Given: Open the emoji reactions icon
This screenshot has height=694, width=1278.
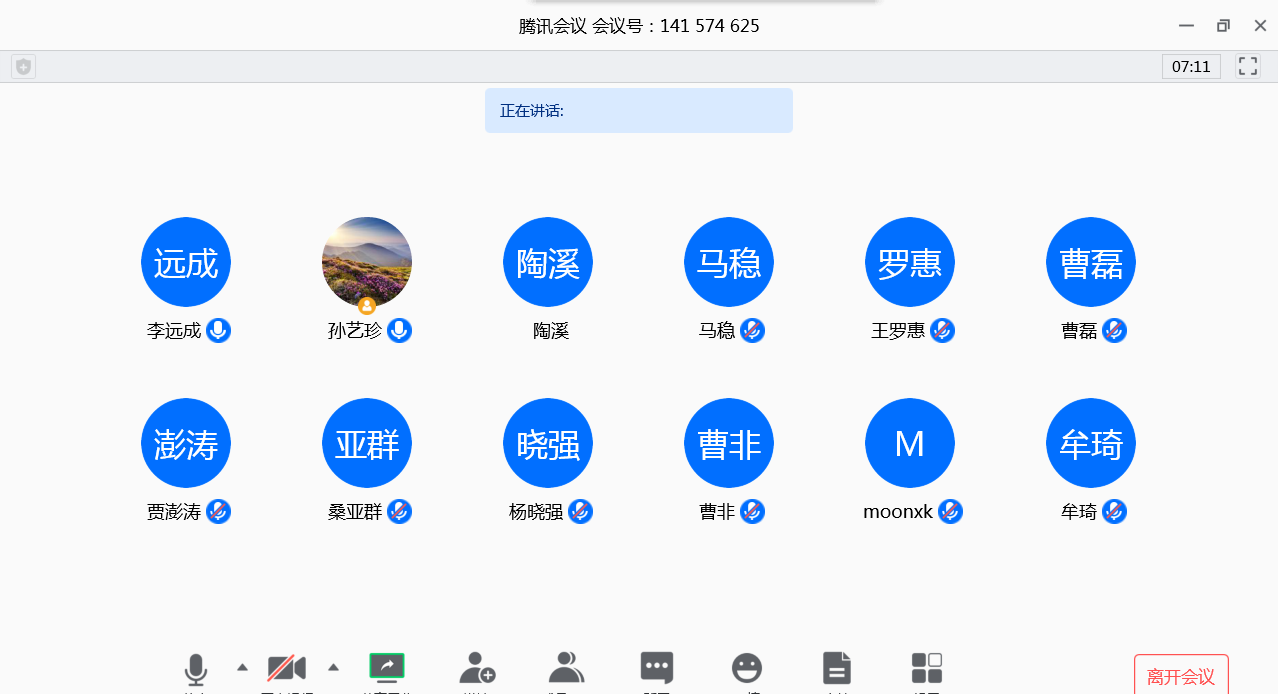Looking at the screenshot, I should pos(747,668).
